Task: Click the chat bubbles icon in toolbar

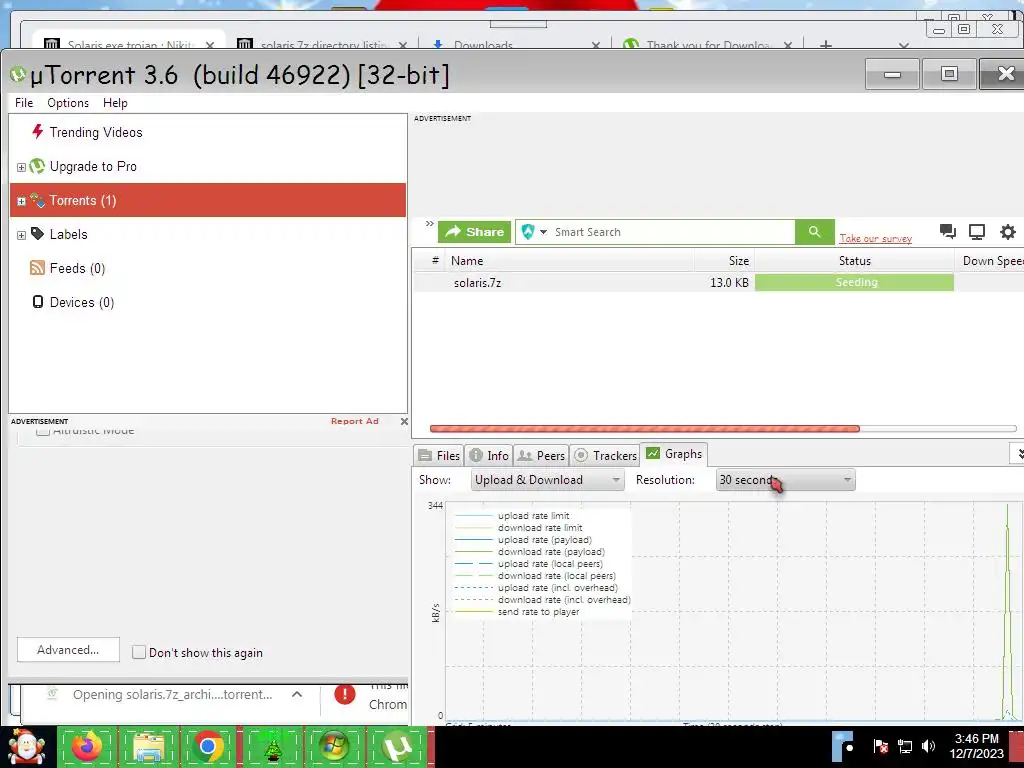Action: [x=948, y=231]
